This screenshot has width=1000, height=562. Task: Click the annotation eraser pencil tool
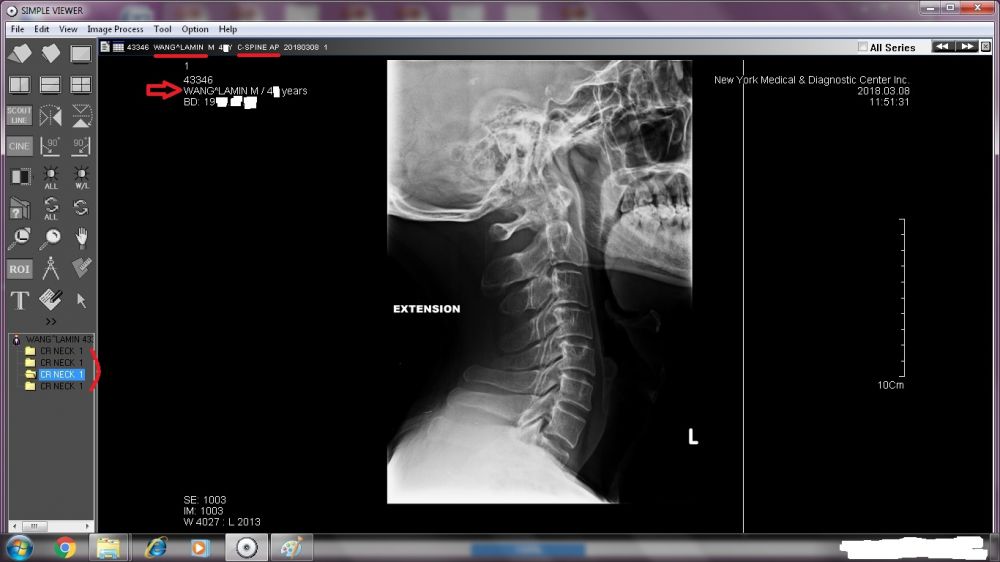pos(50,299)
